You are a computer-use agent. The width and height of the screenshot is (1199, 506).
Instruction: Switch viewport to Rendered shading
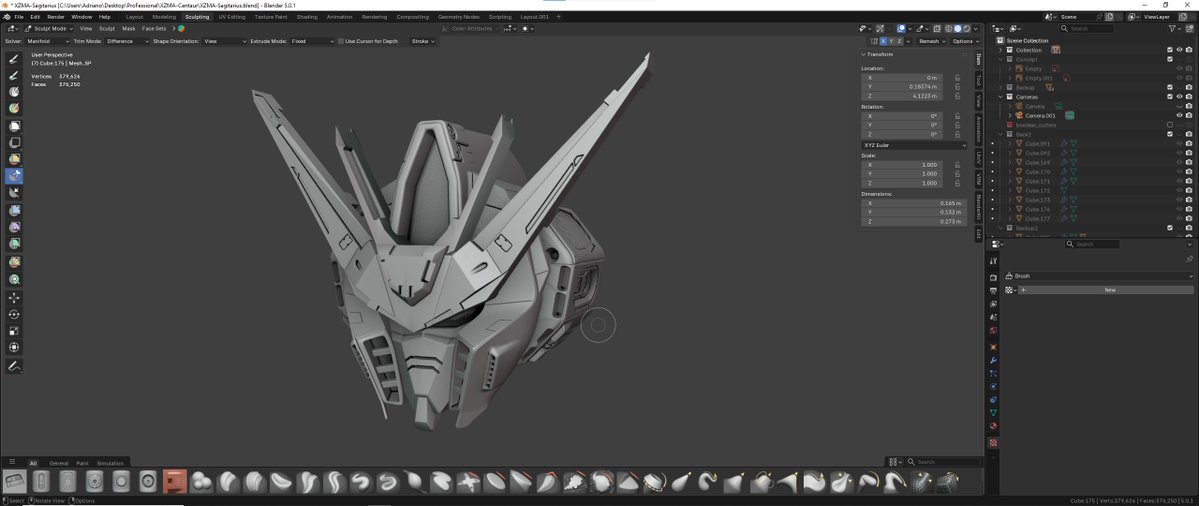[967, 29]
